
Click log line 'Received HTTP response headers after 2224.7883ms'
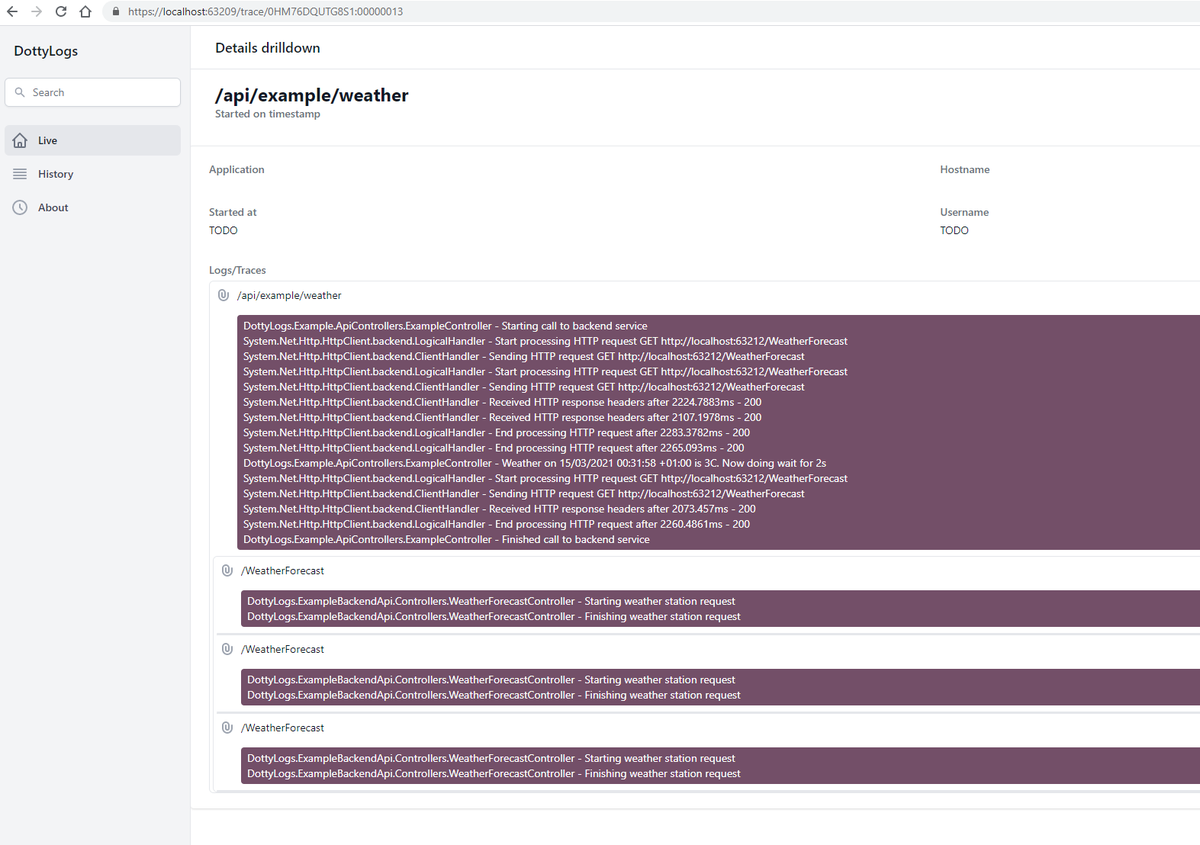[502, 402]
